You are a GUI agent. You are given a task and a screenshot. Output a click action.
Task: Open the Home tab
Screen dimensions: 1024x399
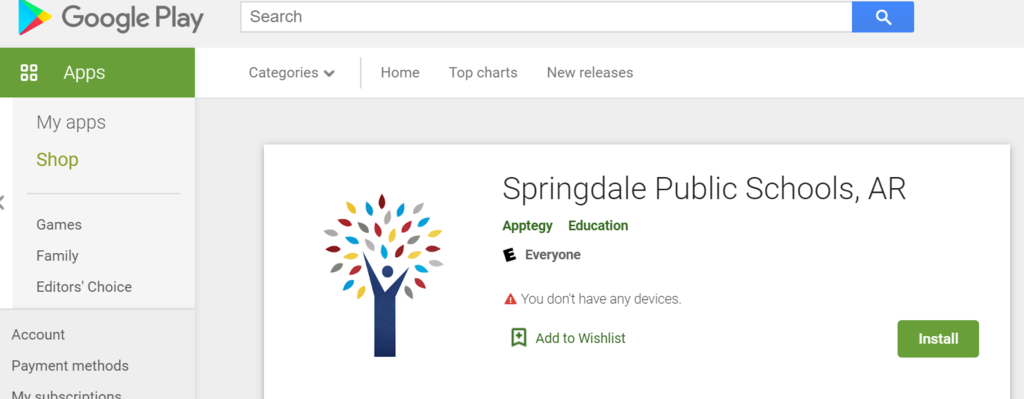(400, 72)
